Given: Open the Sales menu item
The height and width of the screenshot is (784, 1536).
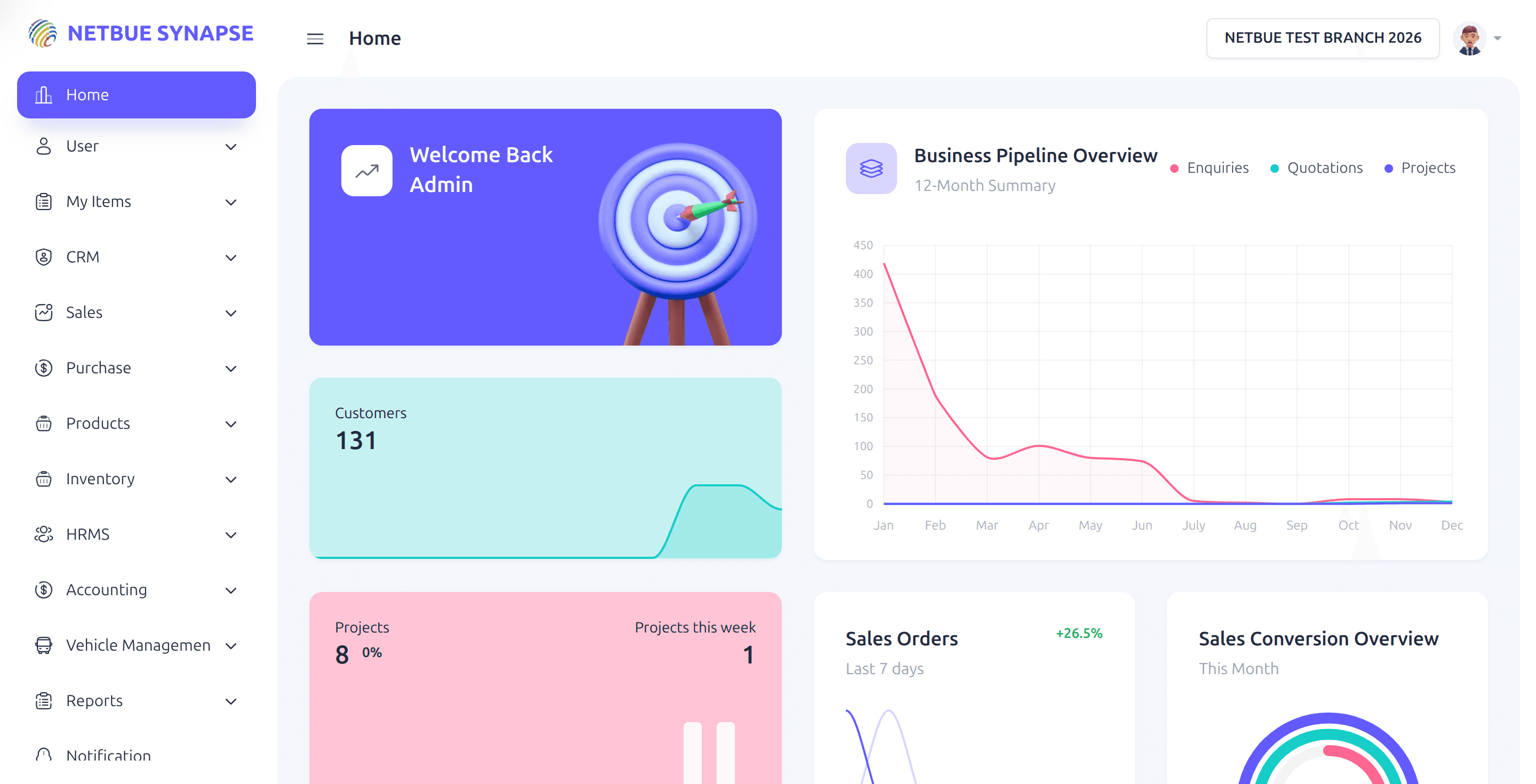Looking at the screenshot, I should pyautogui.click(x=137, y=313).
